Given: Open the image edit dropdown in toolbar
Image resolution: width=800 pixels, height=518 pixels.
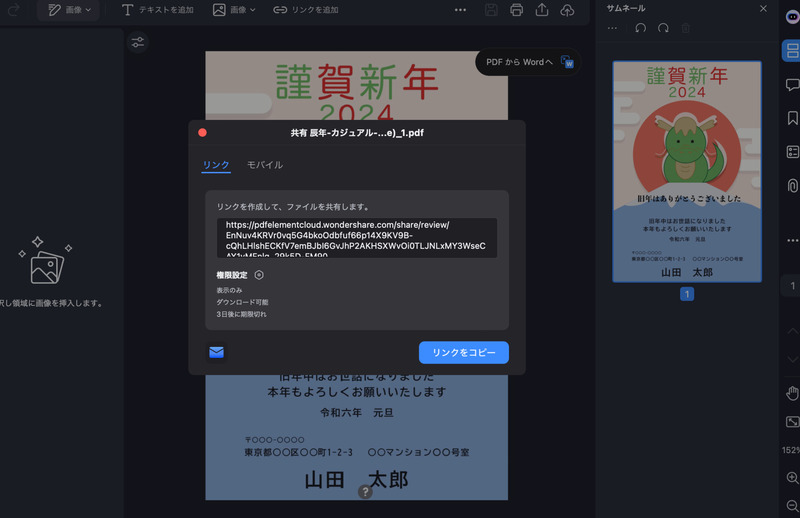Looking at the screenshot, I should tap(69, 10).
